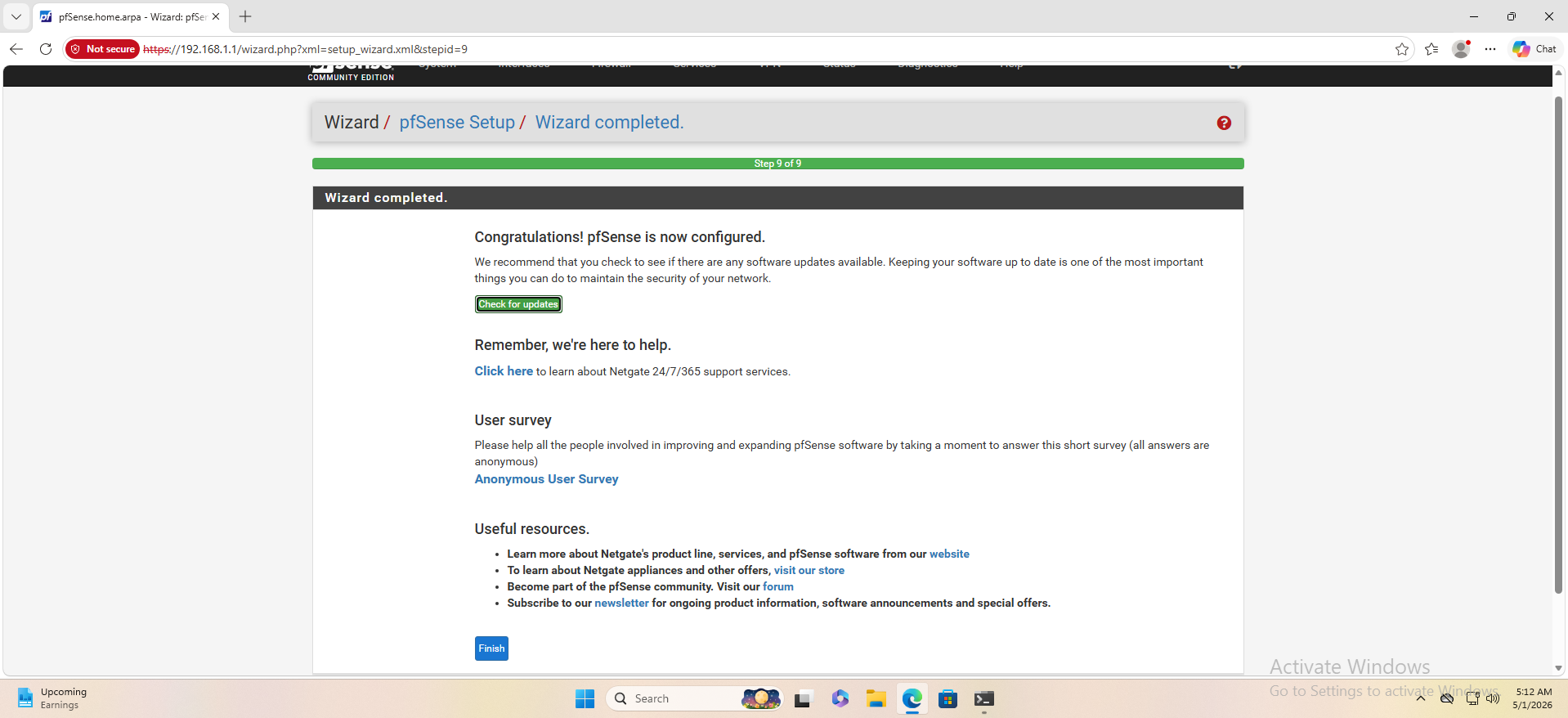
Task: Click the scroll down arrow
Action: click(x=1558, y=668)
